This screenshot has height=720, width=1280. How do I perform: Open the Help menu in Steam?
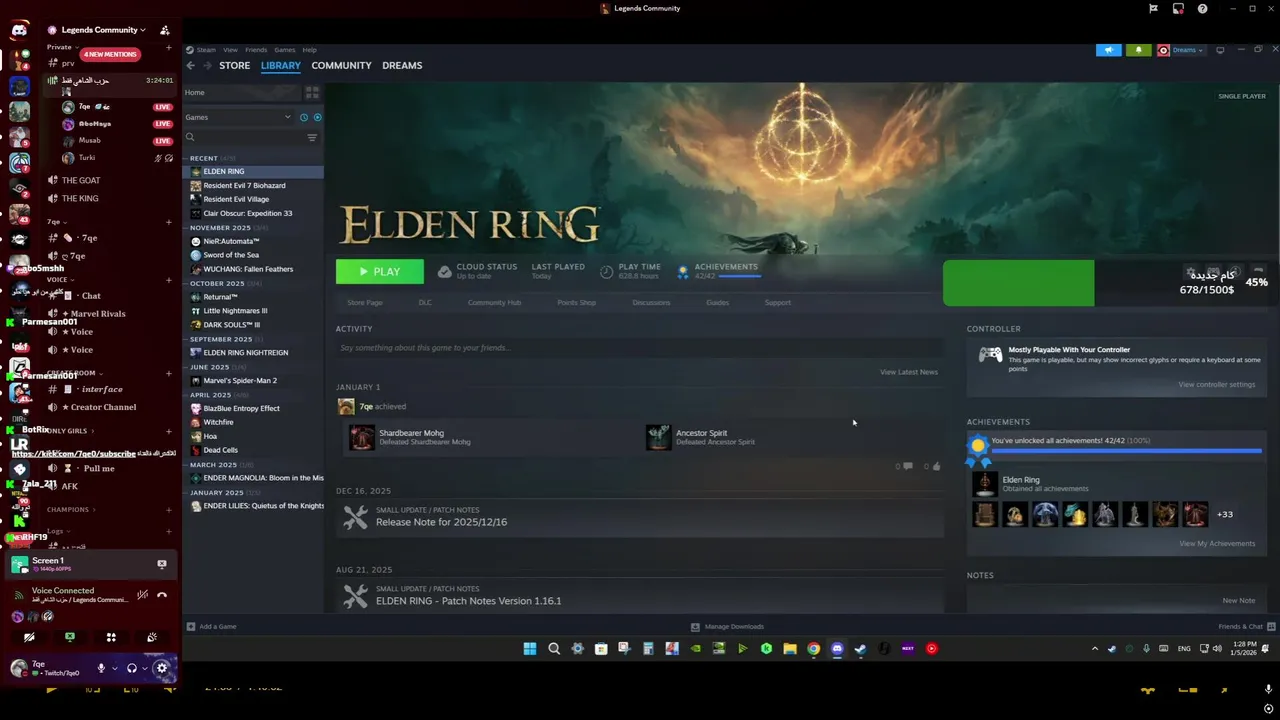(x=310, y=49)
